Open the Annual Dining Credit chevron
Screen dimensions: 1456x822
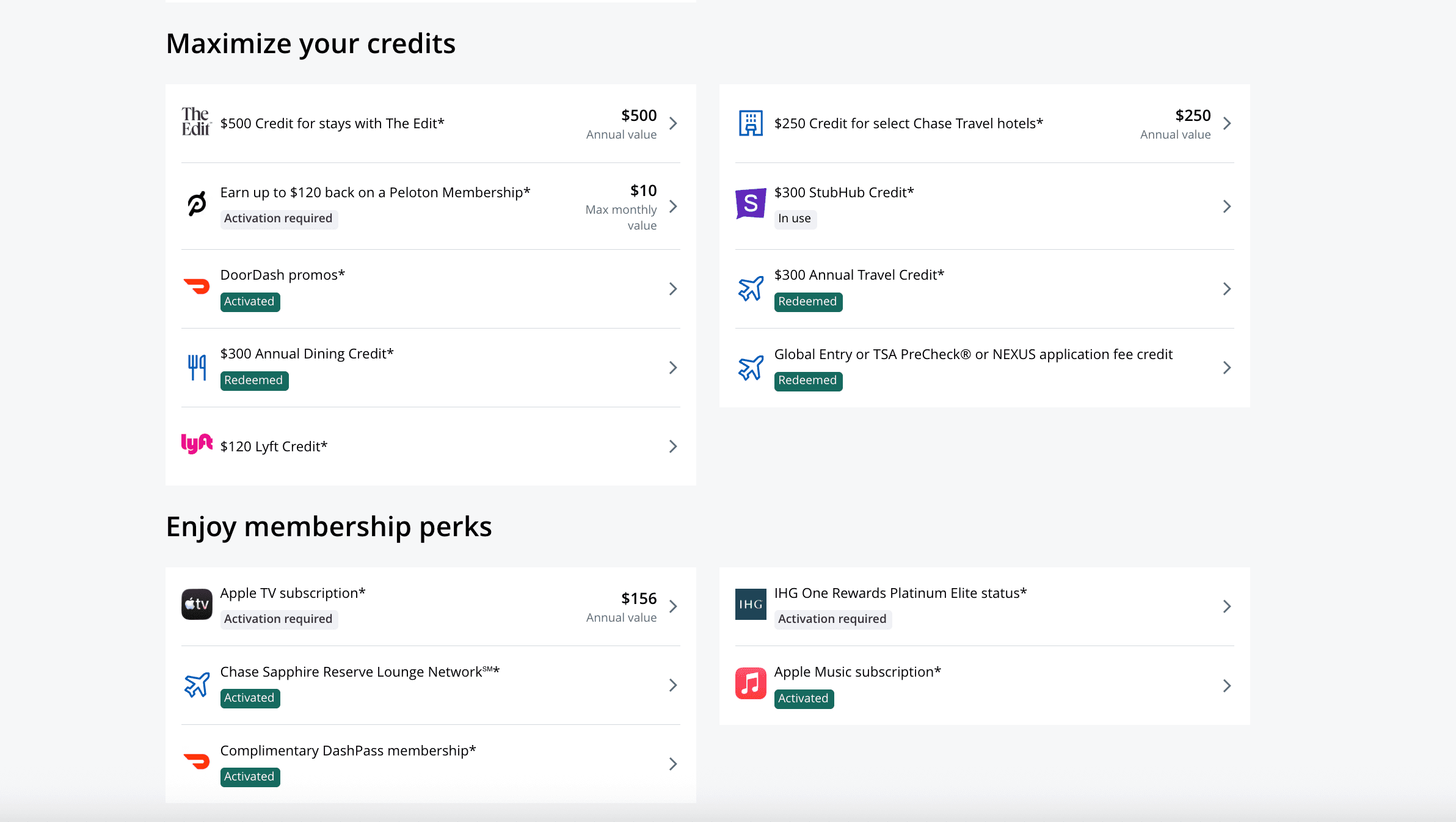tap(673, 368)
